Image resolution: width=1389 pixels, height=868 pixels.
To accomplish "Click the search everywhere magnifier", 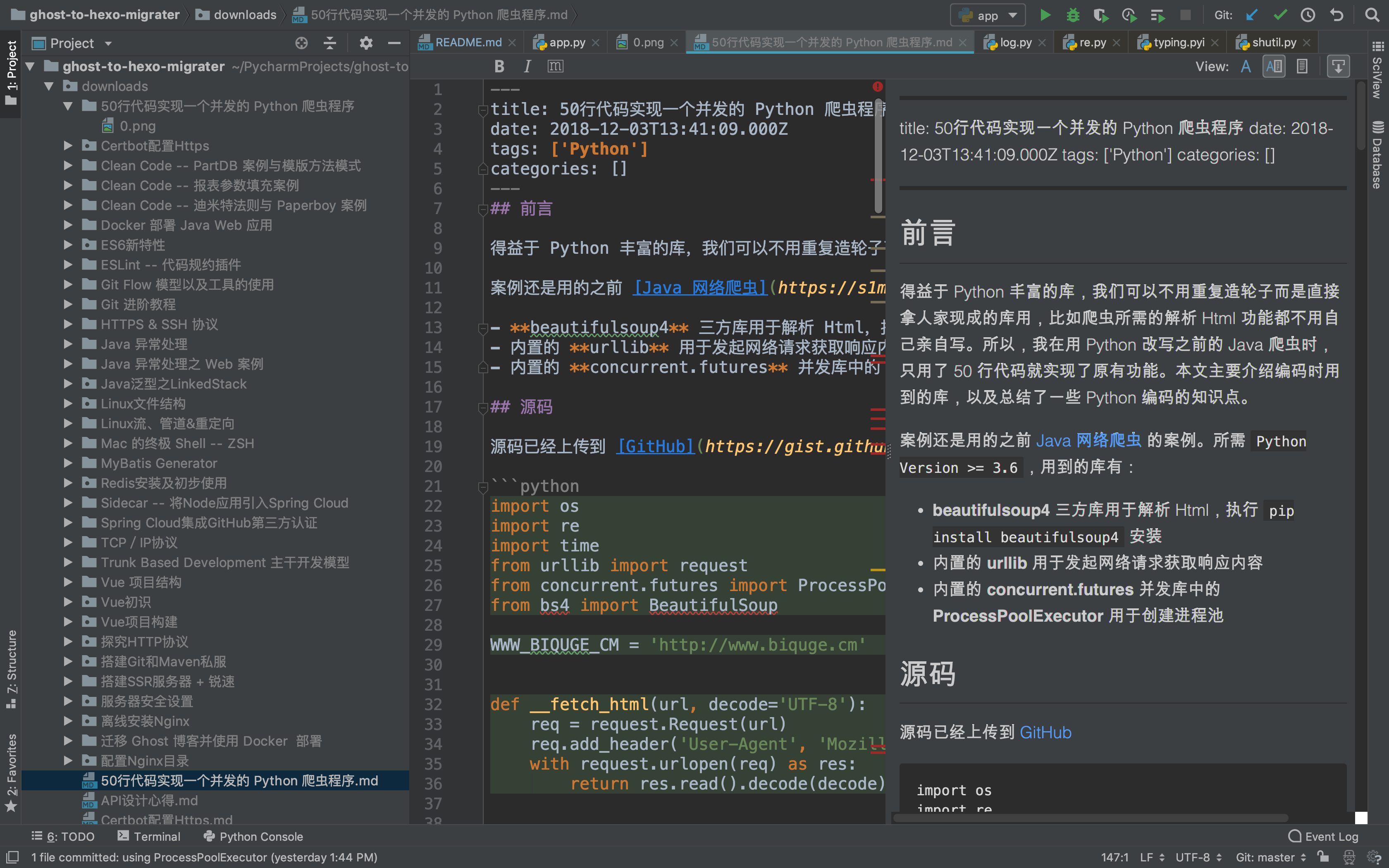I will coord(1372,15).
